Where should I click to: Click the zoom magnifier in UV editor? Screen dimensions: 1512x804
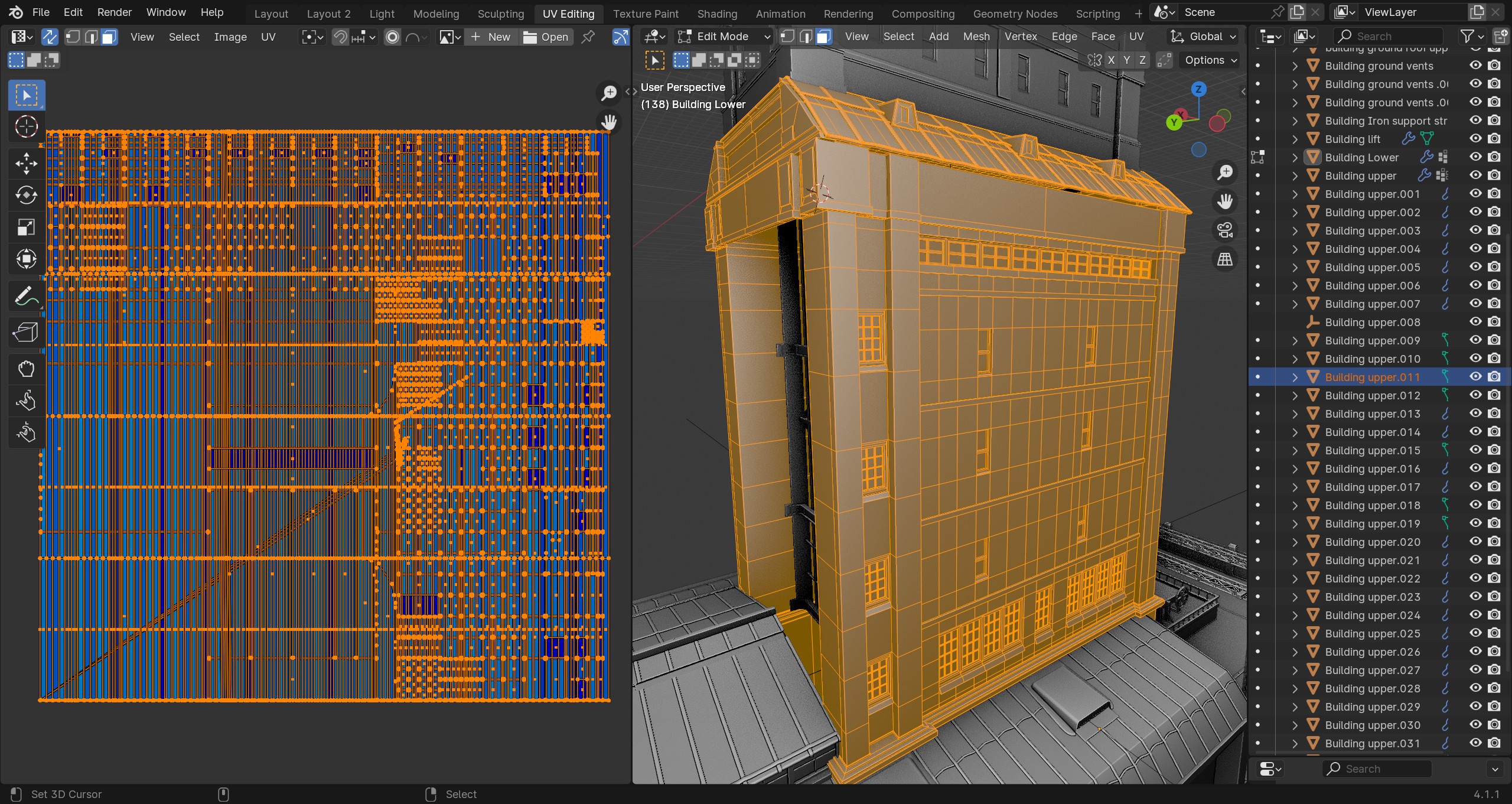[x=608, y=93]
